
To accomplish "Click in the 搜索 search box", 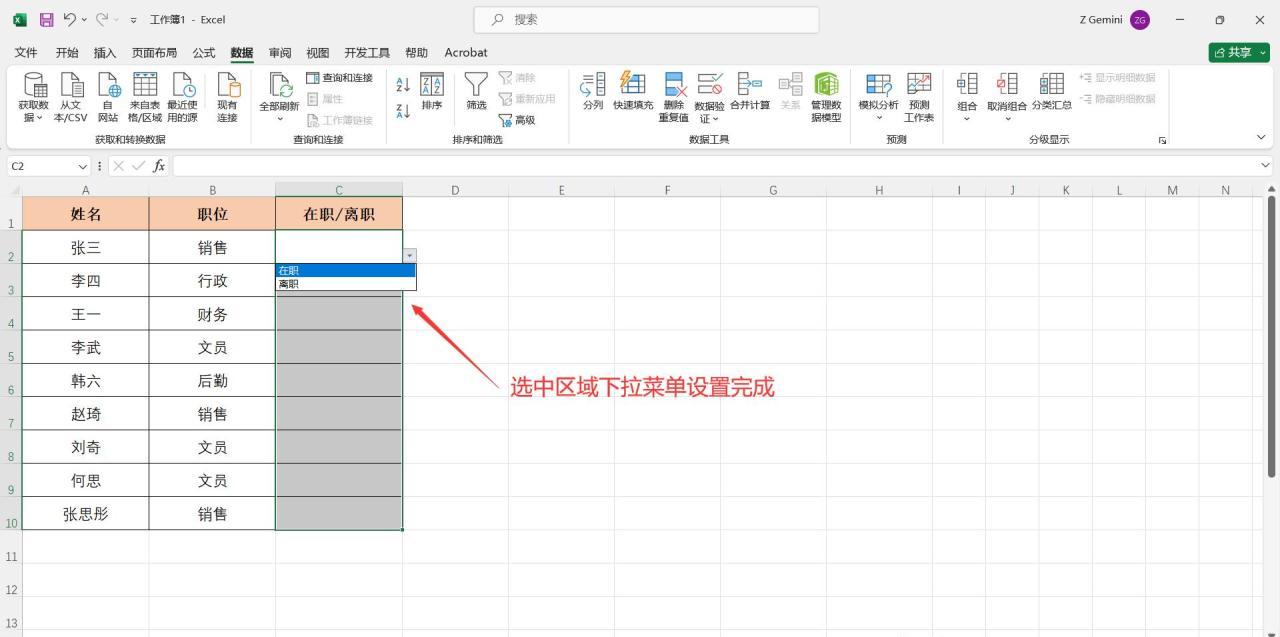I will (646, 19).
